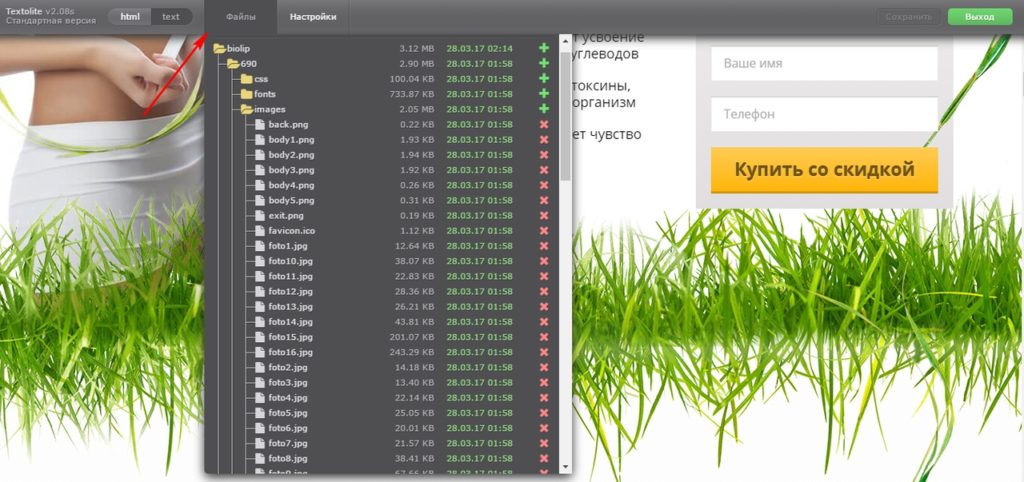
Task: Switch editor to html mode
Action: tap(129, 16)
